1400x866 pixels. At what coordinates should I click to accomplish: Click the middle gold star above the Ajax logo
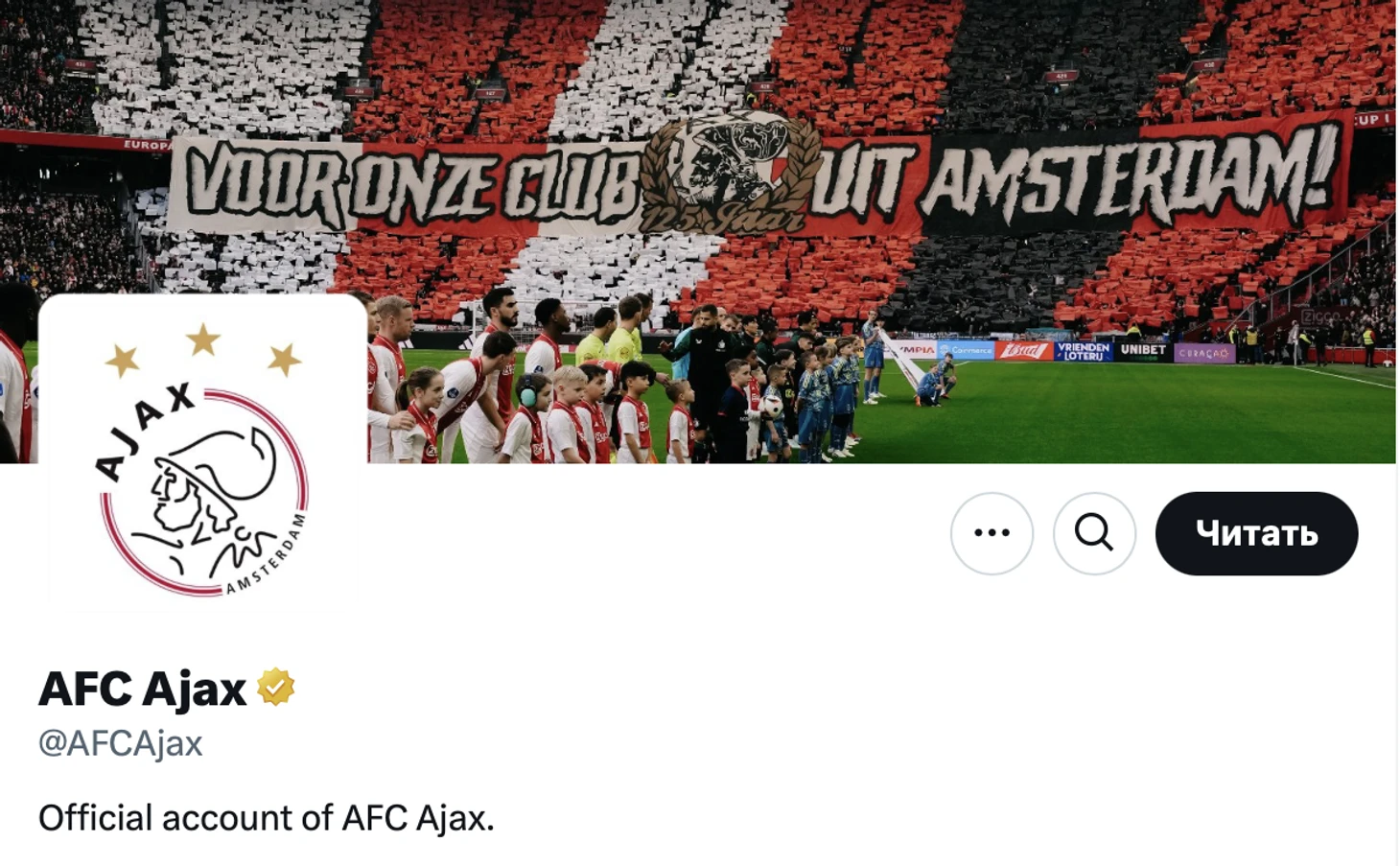pos(202,339)
